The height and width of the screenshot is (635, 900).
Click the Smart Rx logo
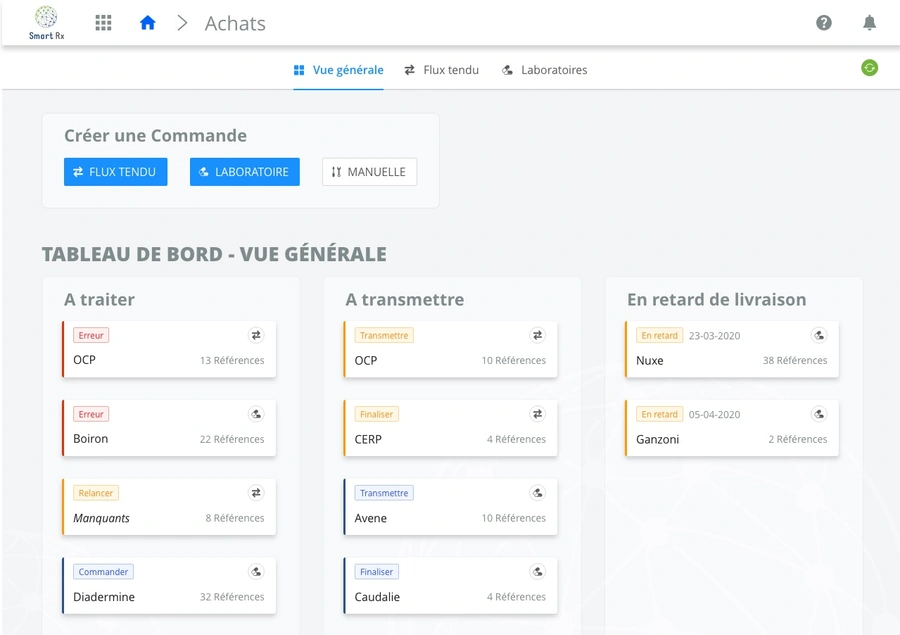coord(46,23)
